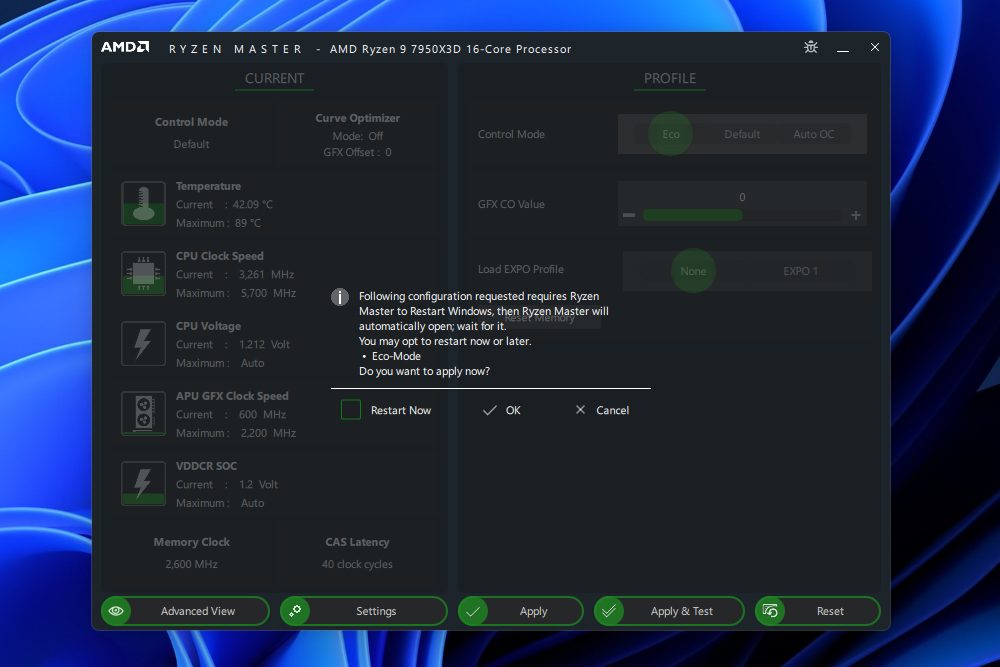Open Advanced View

point(185,611)
